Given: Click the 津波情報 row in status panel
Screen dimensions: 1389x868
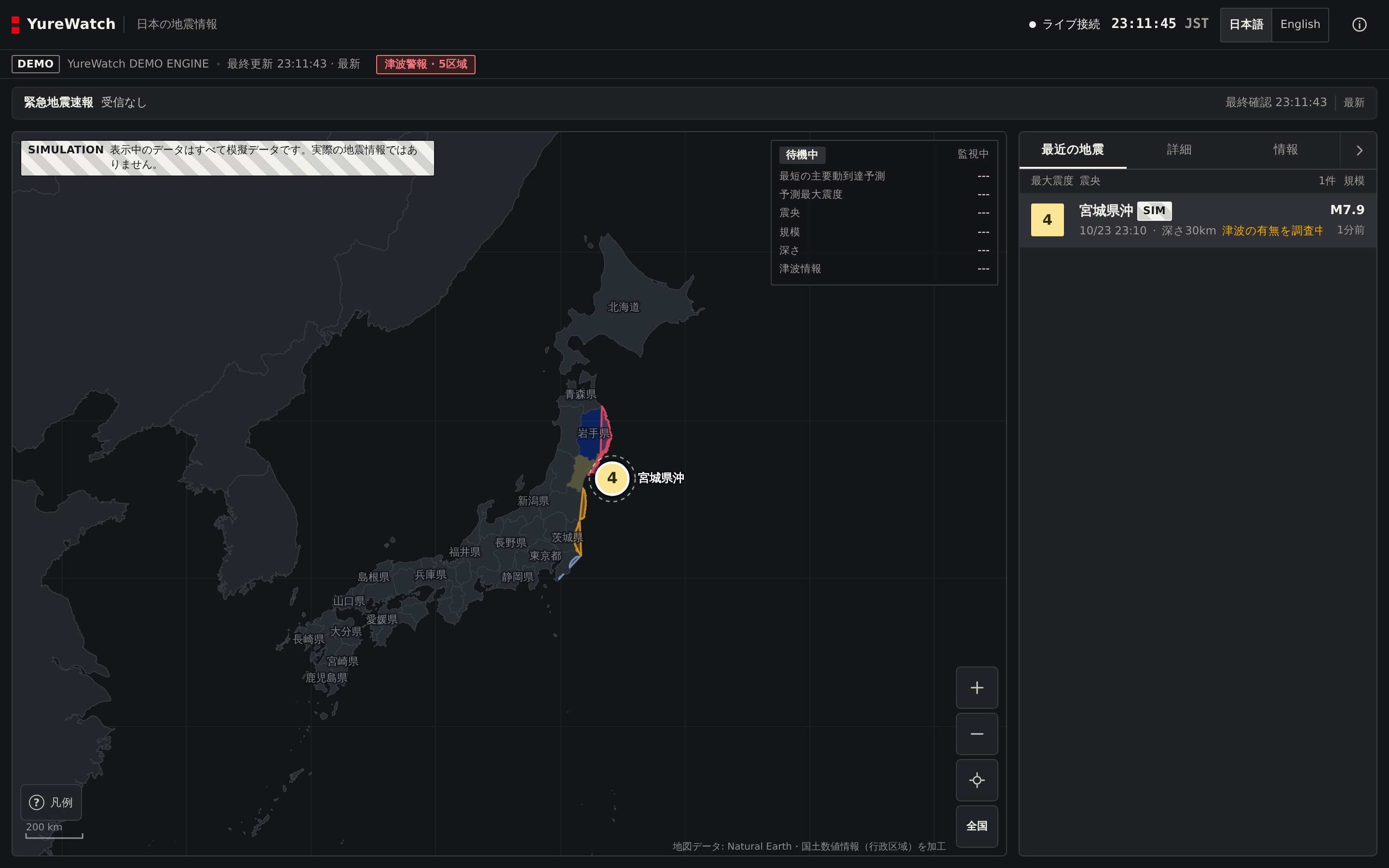Looking at the screenshot, I should pyautogui.click(x=884, y=269).
